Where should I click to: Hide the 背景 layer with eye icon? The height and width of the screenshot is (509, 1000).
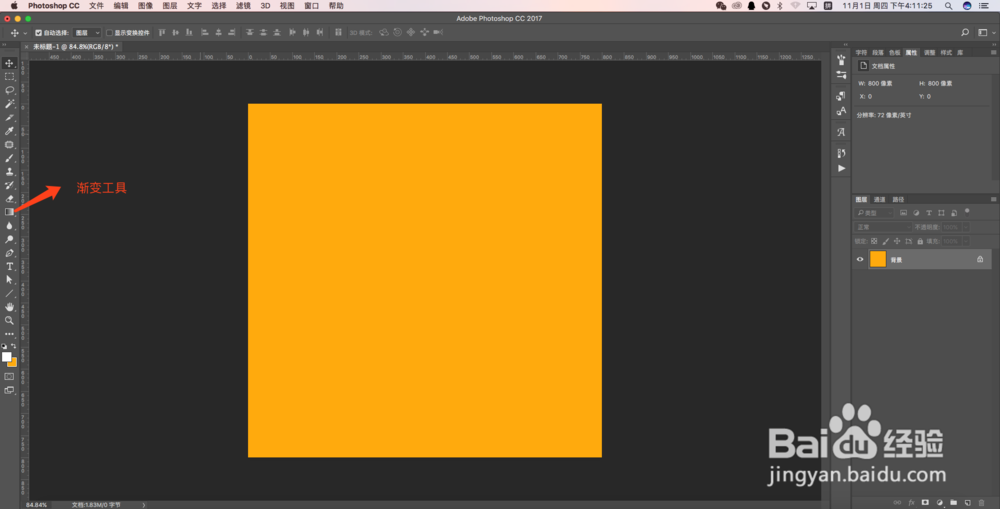[x=860, y=260]
